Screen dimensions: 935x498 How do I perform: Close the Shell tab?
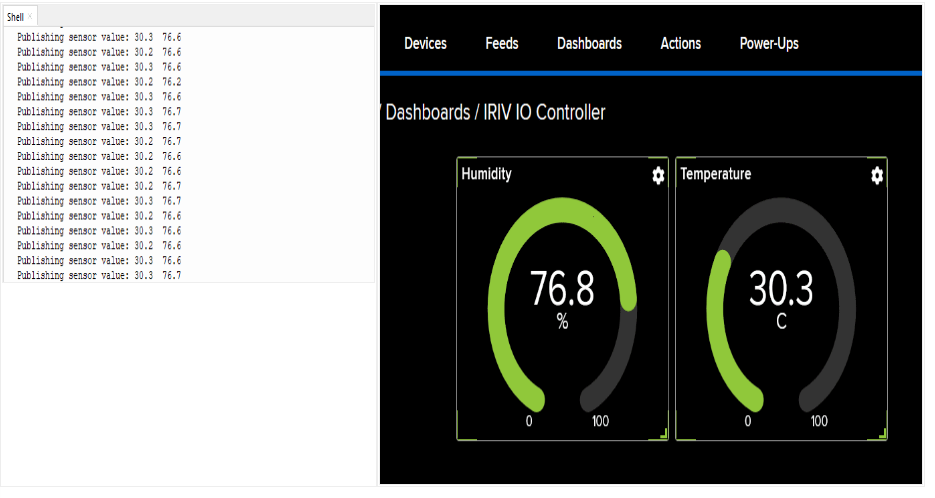(30, 17)
